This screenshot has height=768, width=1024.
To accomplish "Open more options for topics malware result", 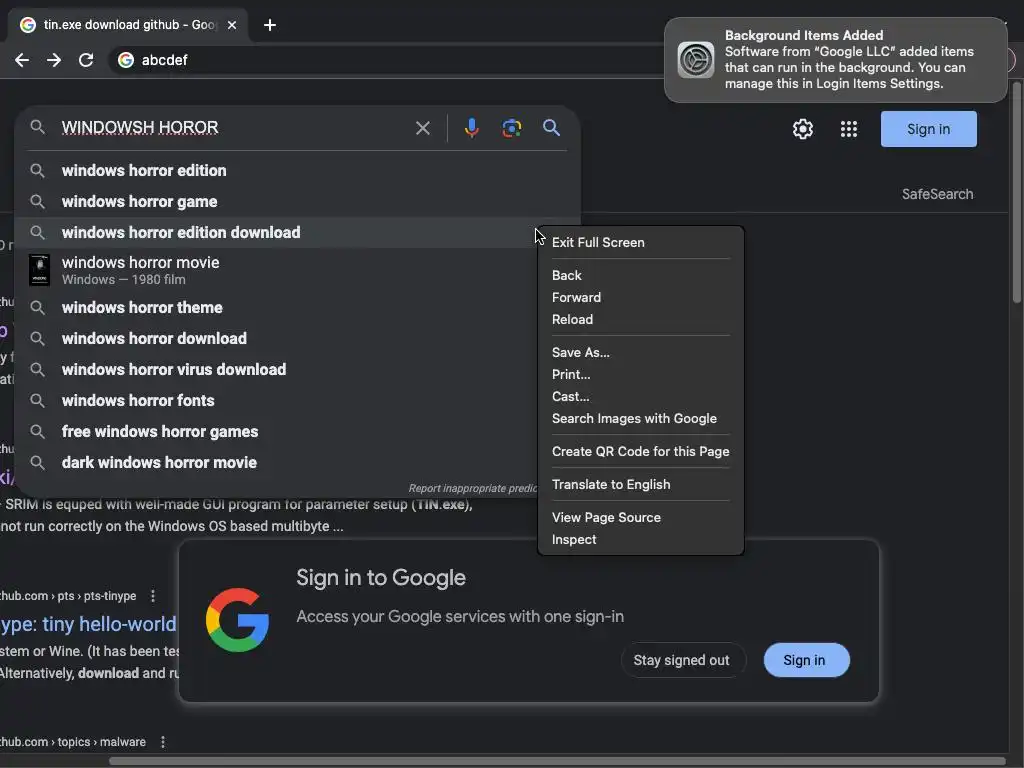I will (x=163, y=742).
